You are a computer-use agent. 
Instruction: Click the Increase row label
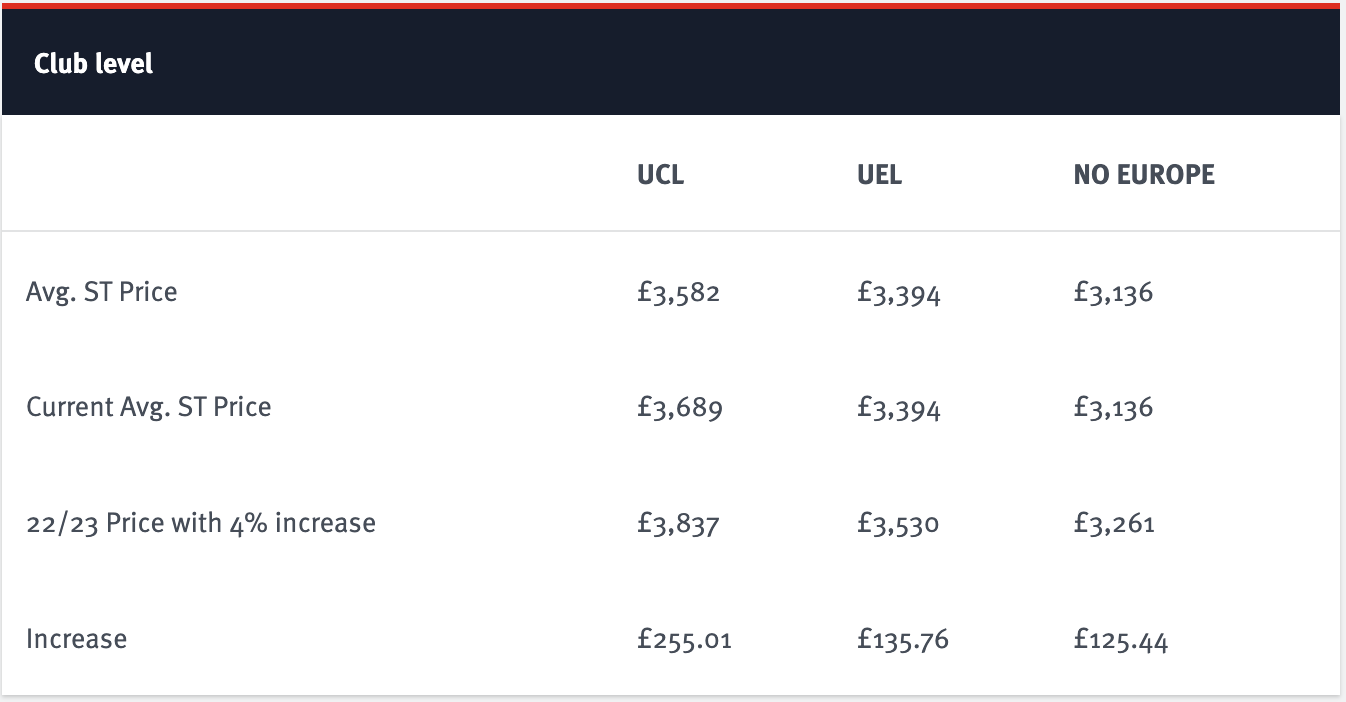(77, 639)
